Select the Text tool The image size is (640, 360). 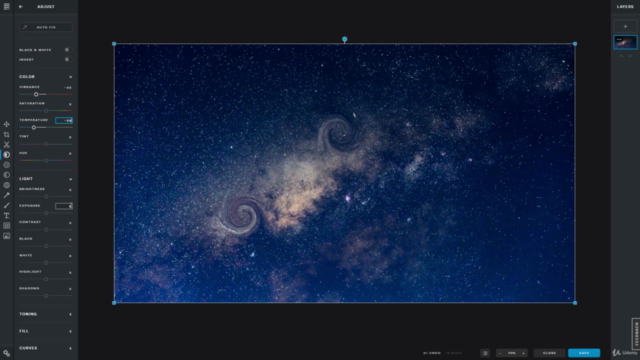(x=7, y=216)
